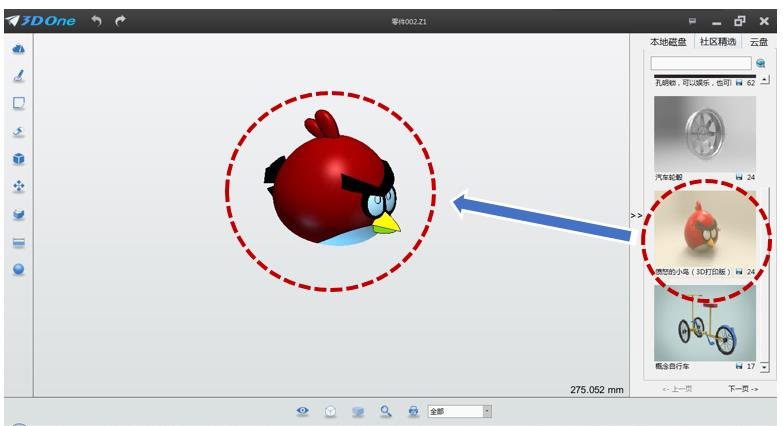
Task: Toggle the eye visibility icon in bottom toolbar
Action: 302,410
